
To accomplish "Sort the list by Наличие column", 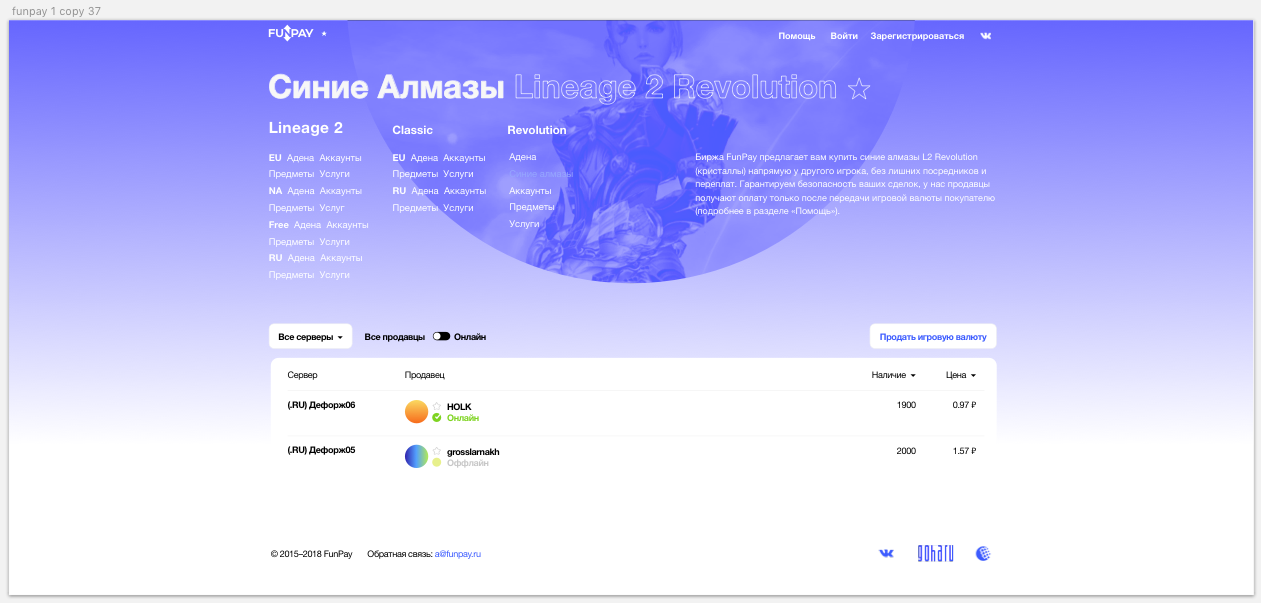I will click(893, 375).
